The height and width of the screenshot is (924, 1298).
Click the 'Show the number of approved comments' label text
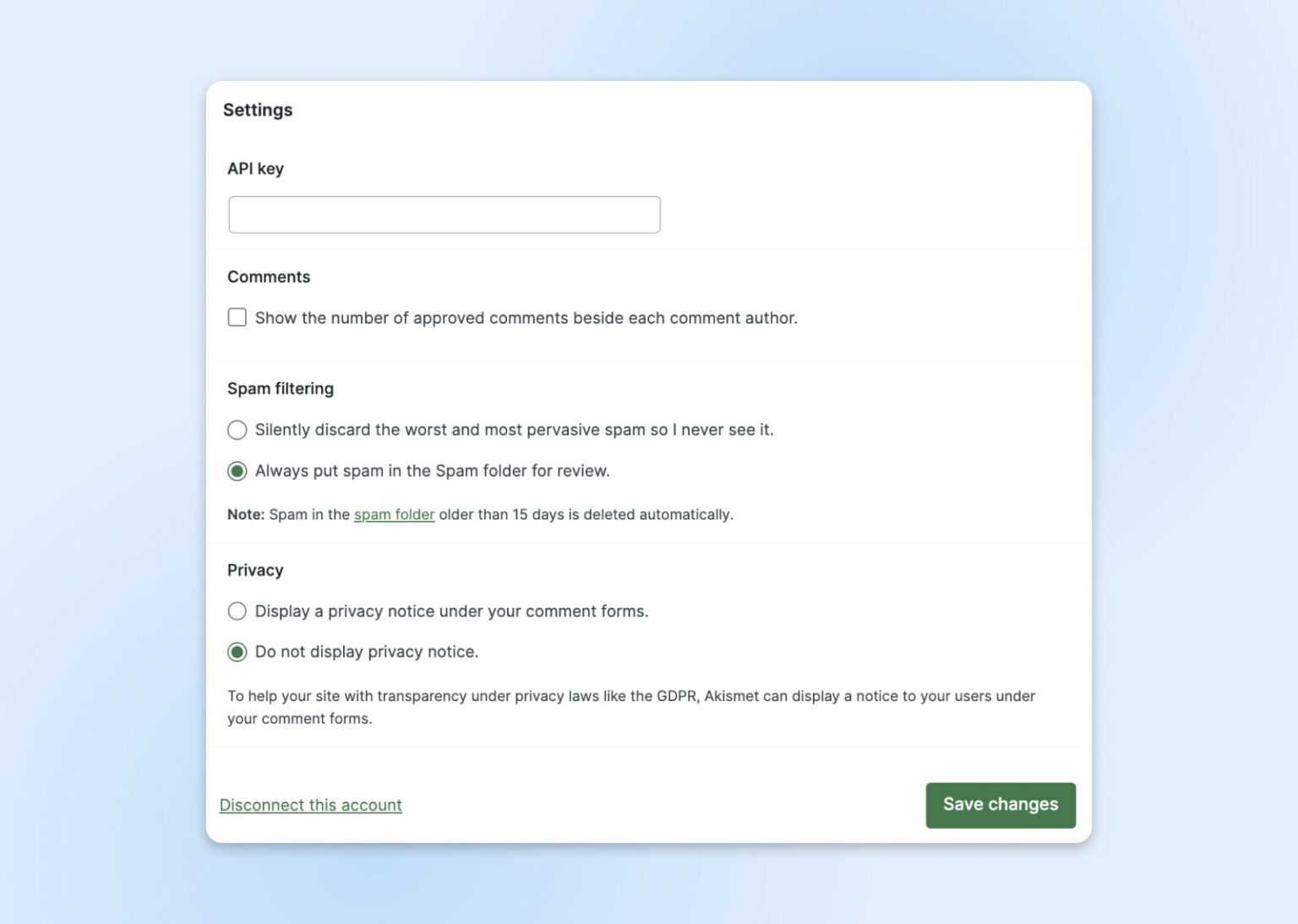coord(526,318)
